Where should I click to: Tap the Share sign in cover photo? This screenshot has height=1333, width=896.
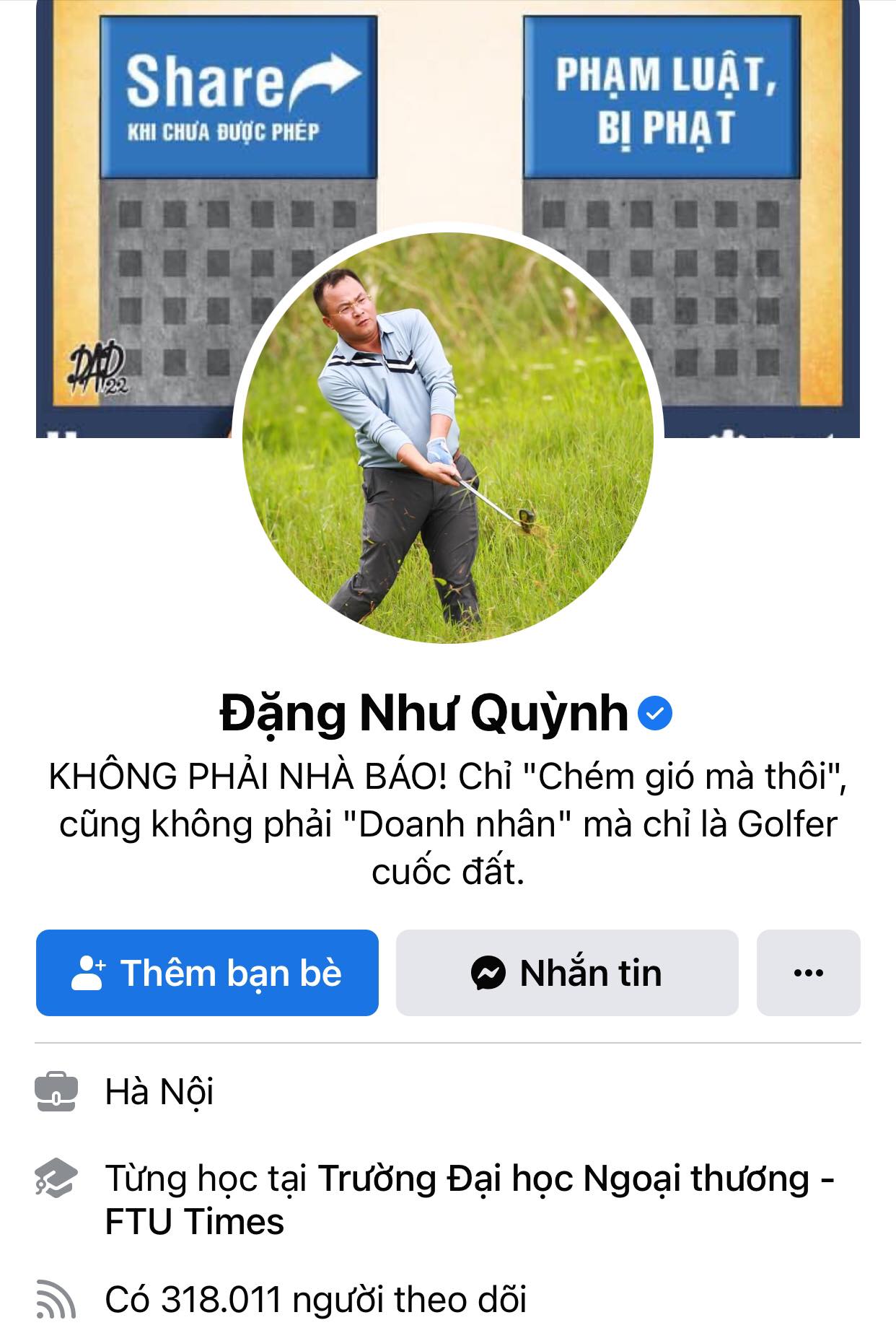coord(239,97)
